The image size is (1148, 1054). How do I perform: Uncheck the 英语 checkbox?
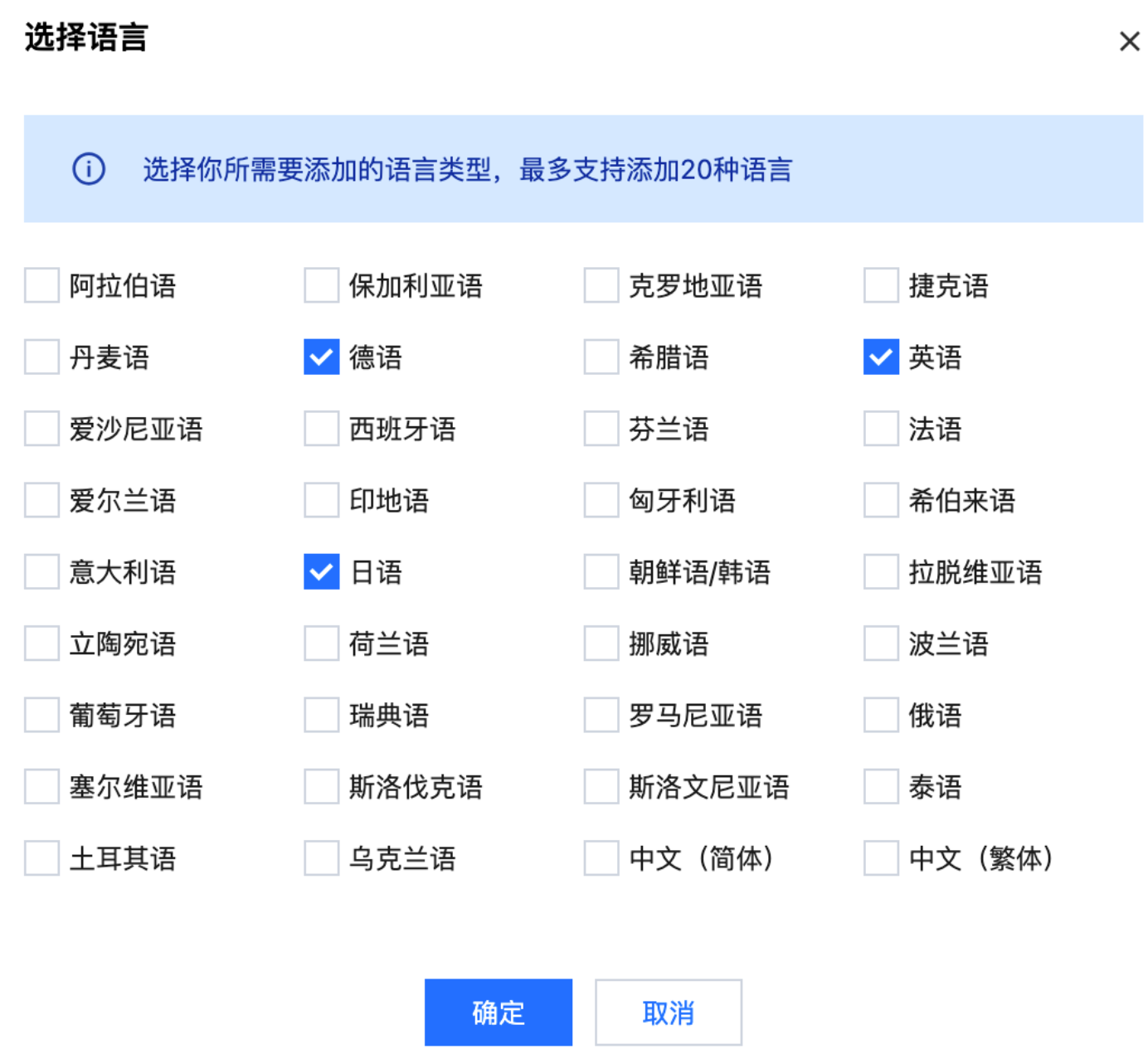point(881,357)
